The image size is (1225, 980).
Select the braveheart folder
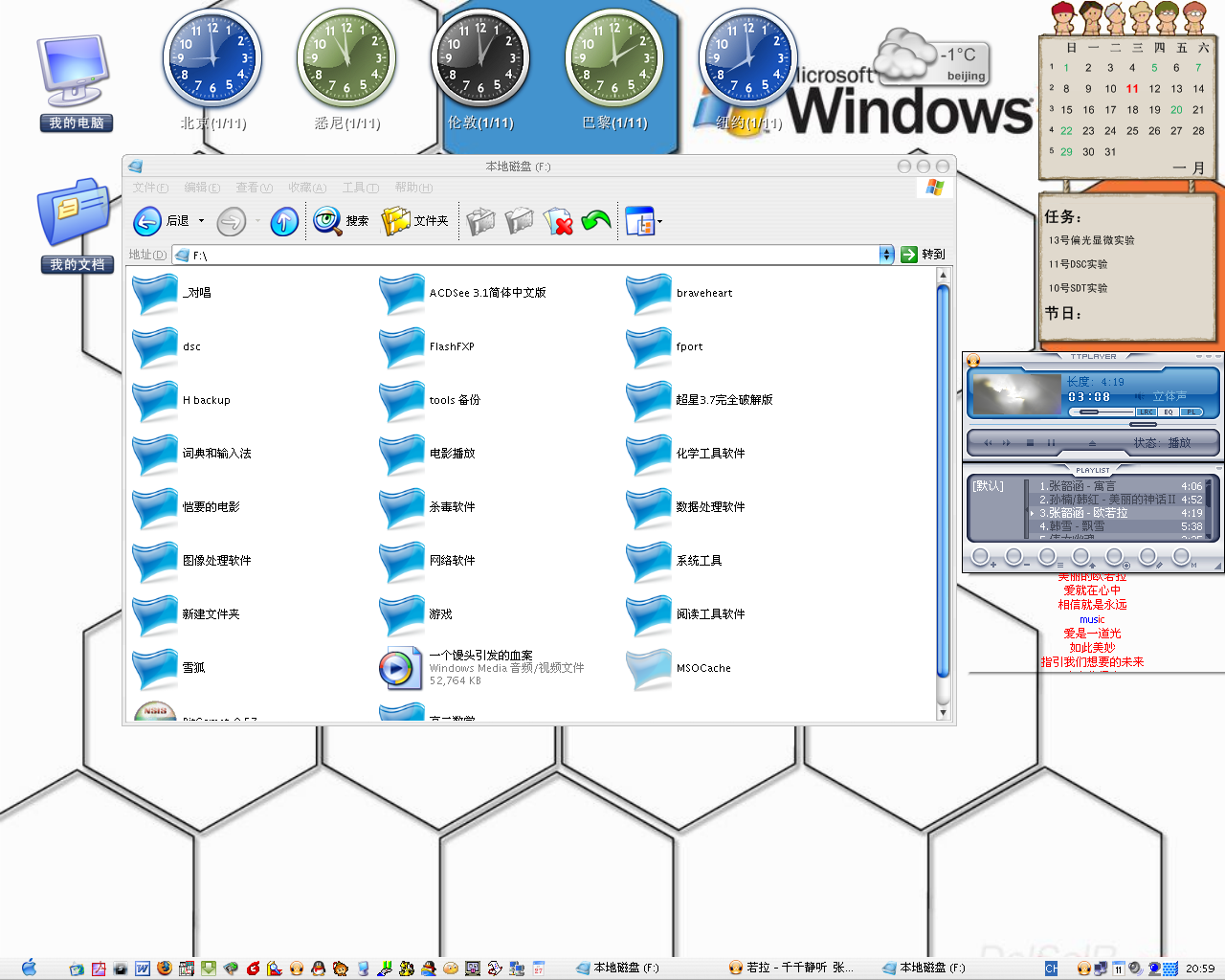679,294
